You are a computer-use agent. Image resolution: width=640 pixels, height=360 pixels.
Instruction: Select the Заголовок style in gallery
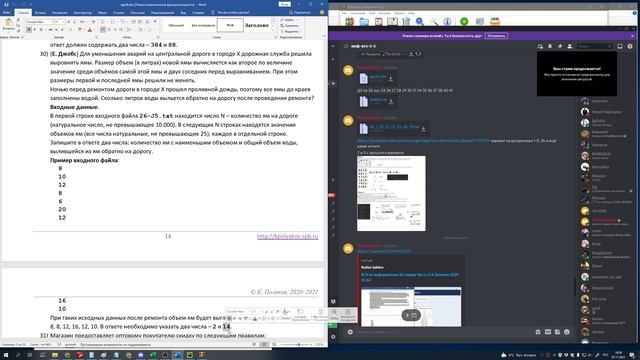click(x=257, y=25)
